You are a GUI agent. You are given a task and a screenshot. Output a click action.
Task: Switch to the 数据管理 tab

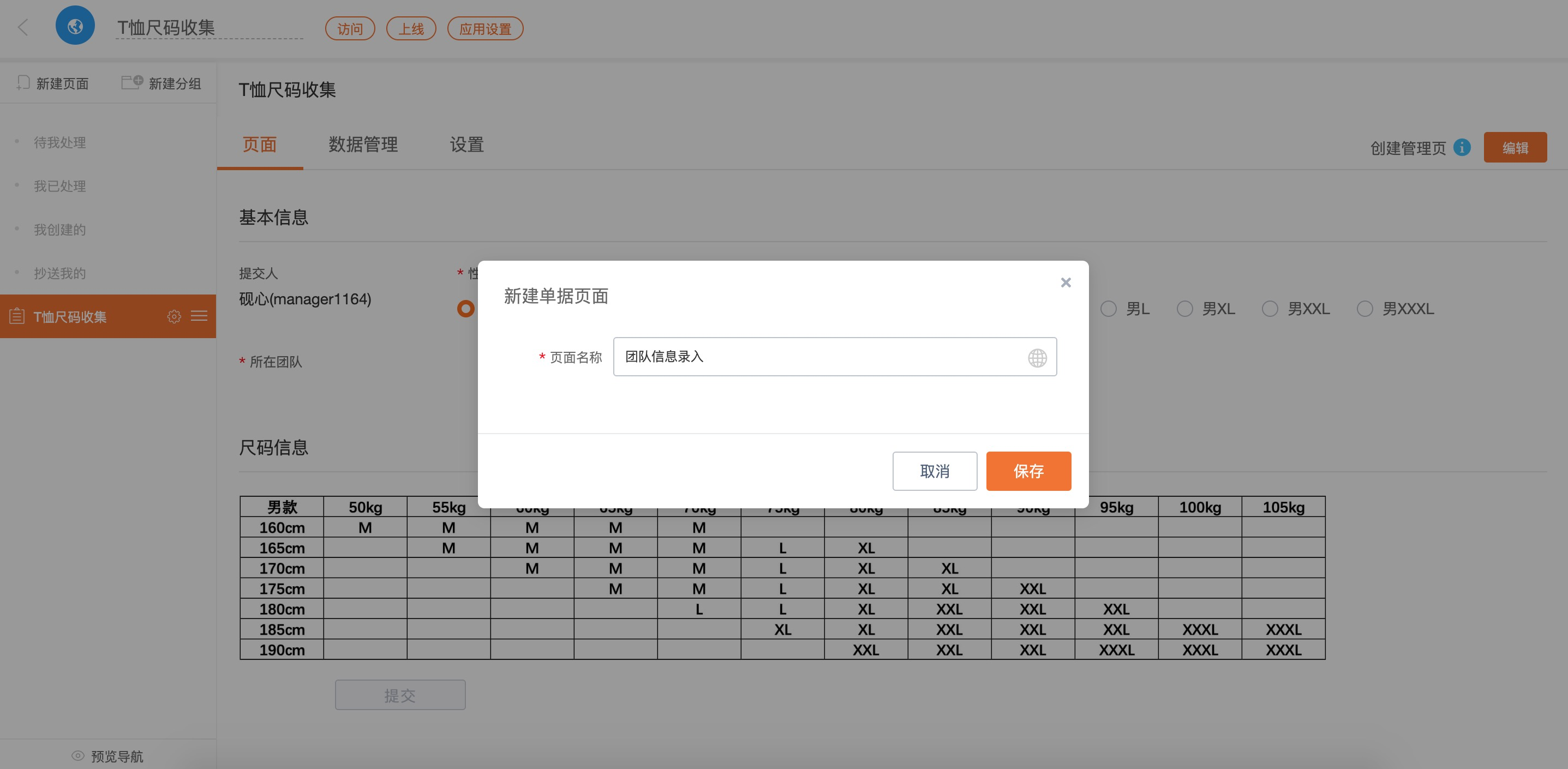pyautogui.click(x=363, y=144)
